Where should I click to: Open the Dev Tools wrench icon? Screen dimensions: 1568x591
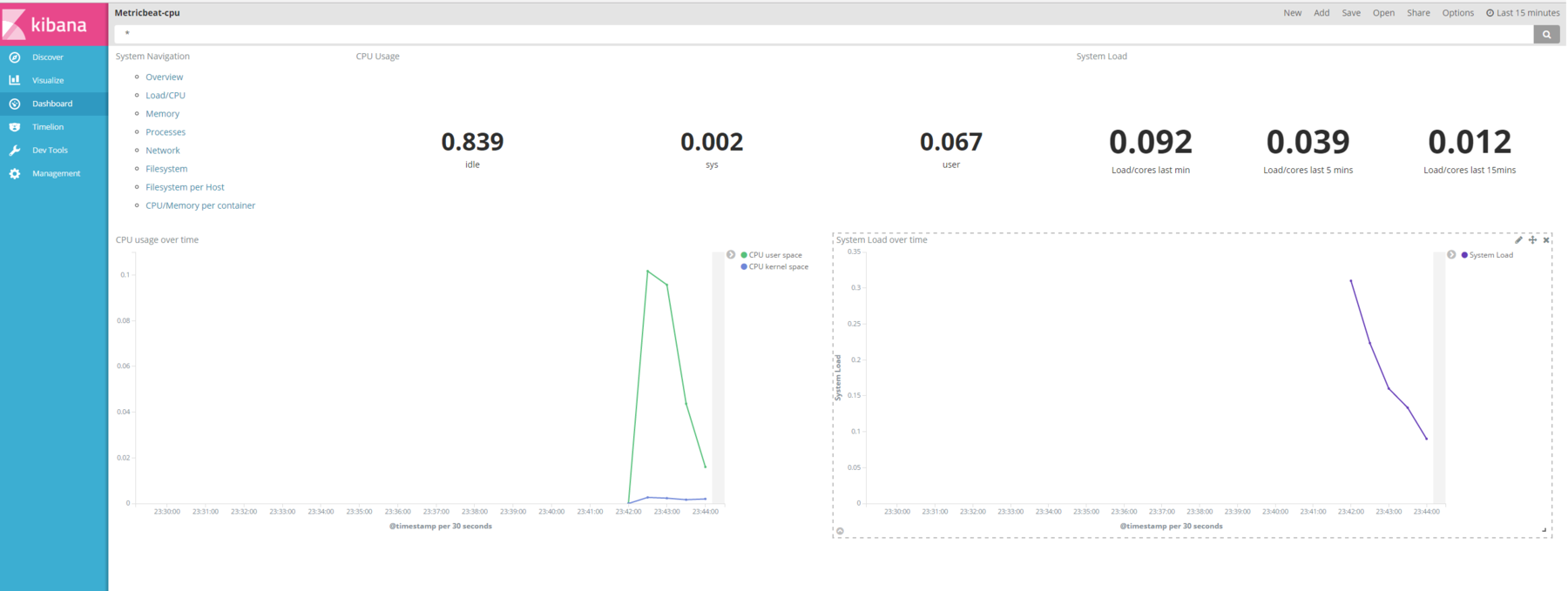tap(15, 151)
